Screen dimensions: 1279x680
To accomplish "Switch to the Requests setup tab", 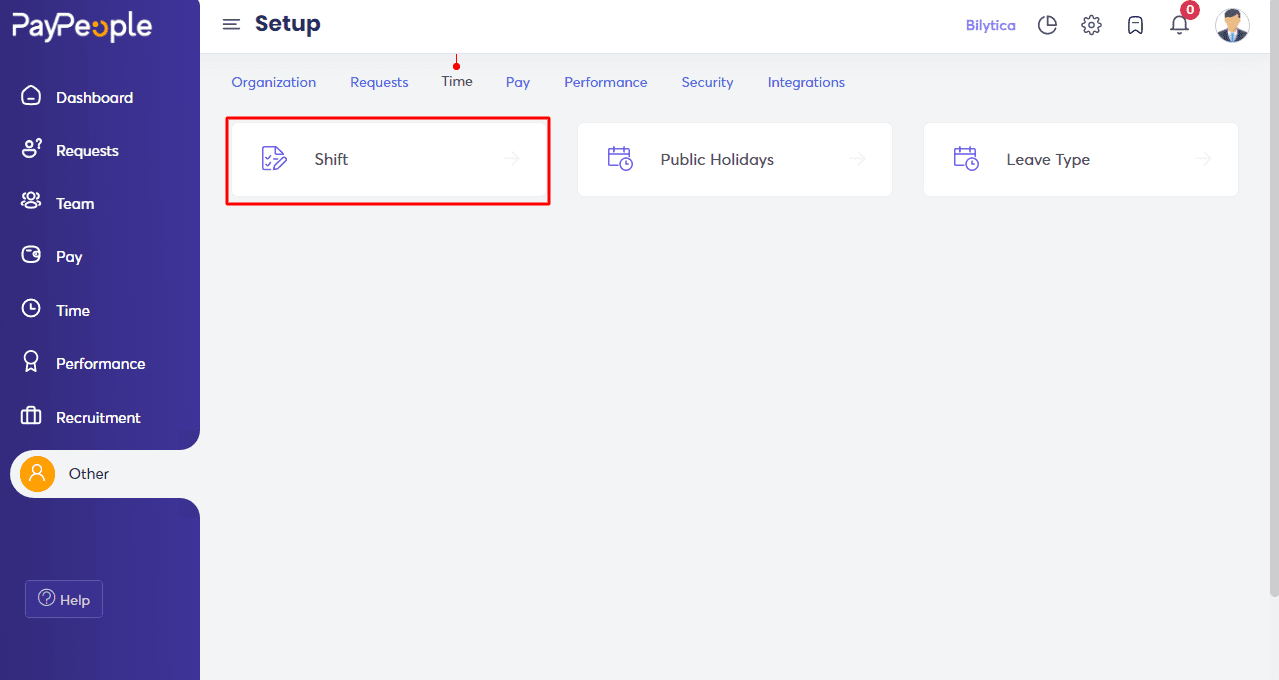I will coord(379,82).
